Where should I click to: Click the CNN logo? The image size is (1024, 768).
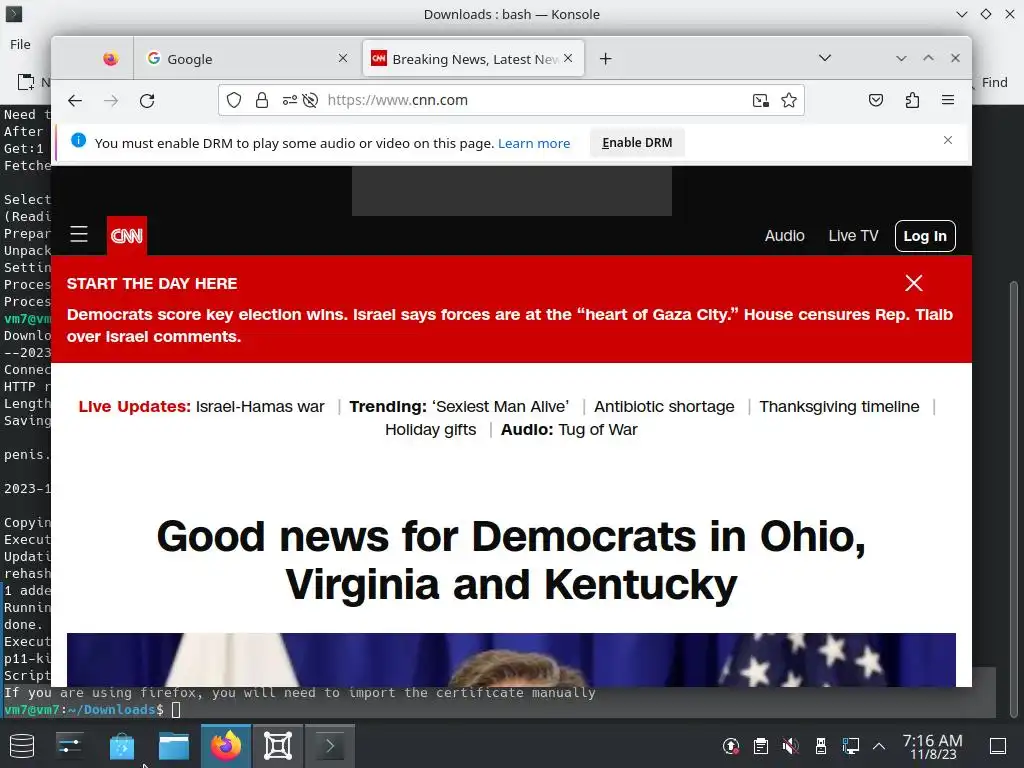[x=127, y=235]
